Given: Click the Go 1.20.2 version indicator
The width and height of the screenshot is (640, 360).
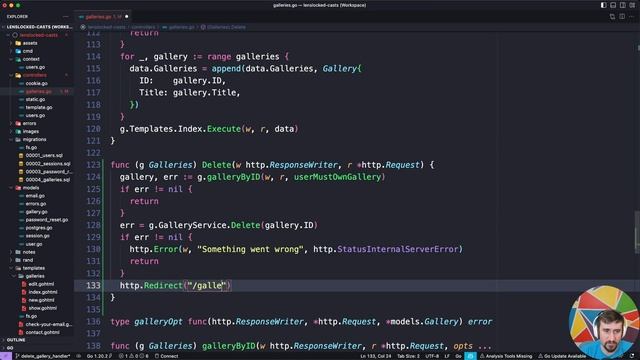Looking at the screenshot, I should (x=99, y=356).
